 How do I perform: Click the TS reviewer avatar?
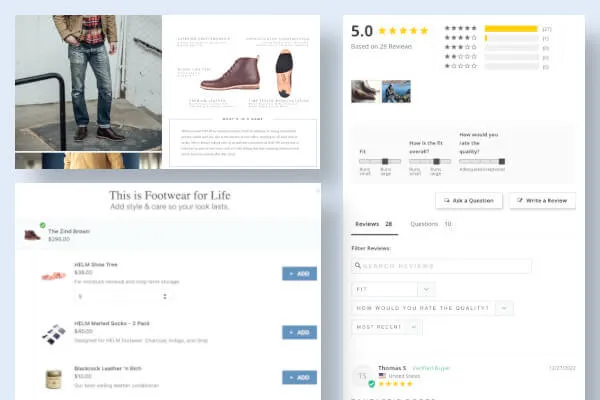click(362, 376)
